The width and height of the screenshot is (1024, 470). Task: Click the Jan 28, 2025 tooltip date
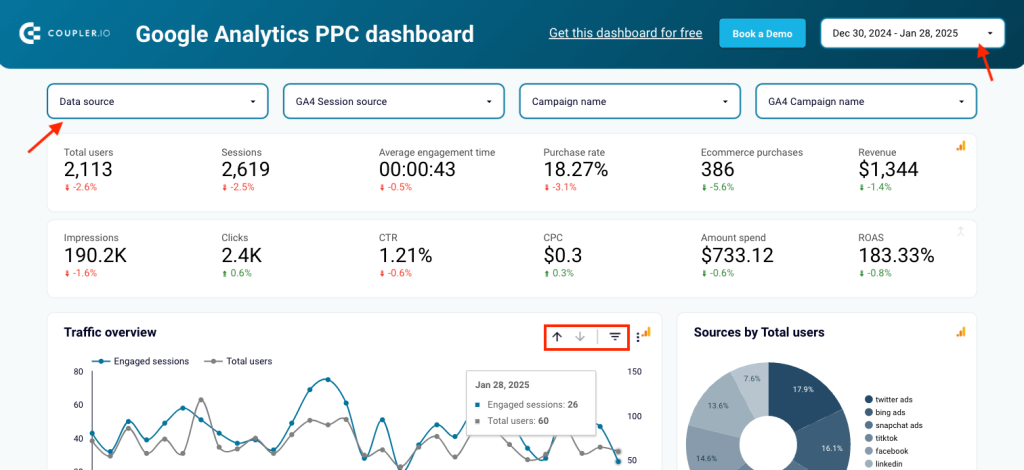click(x=503, y=384)
